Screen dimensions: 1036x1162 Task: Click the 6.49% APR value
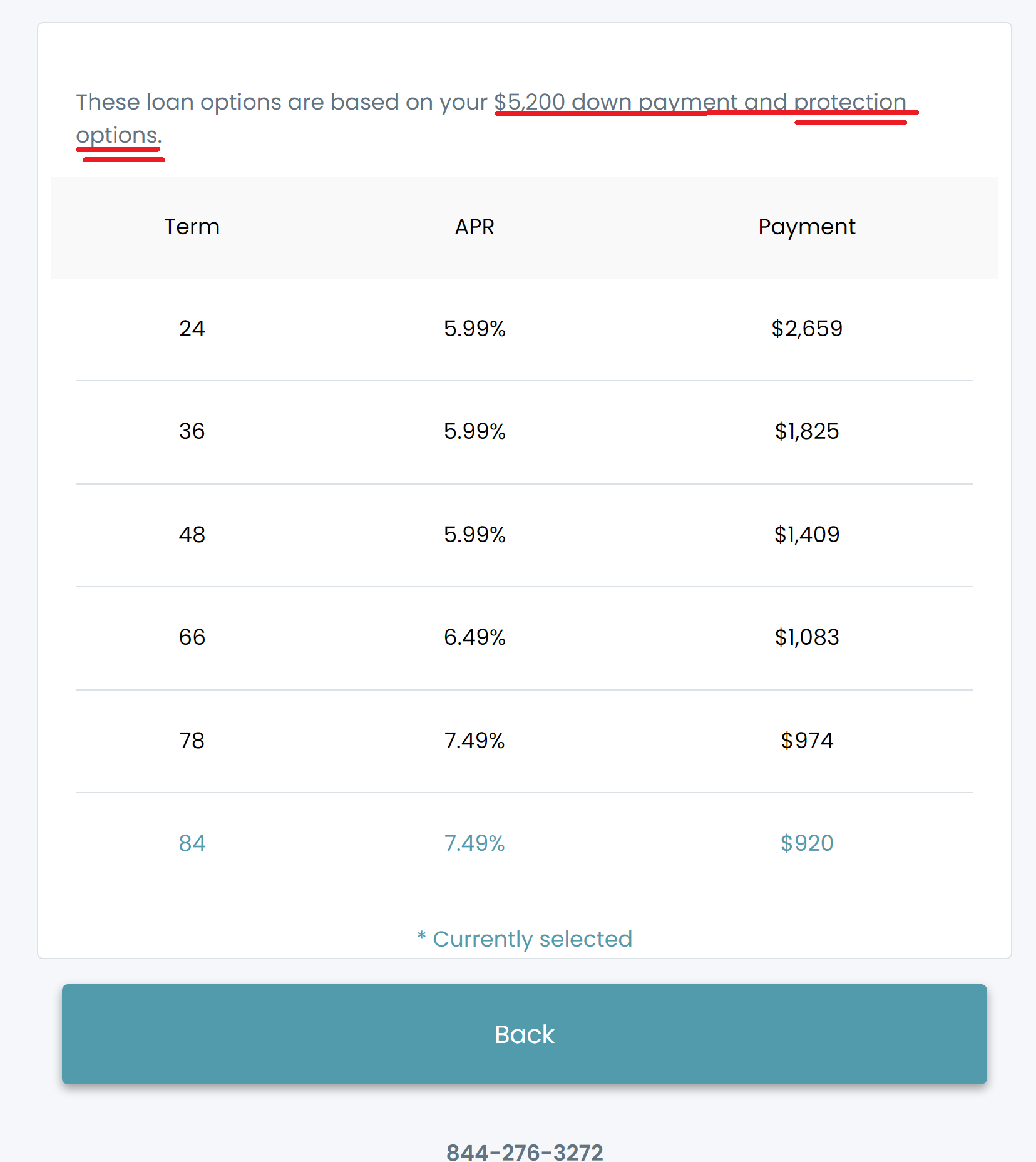[x=474, y=637]
